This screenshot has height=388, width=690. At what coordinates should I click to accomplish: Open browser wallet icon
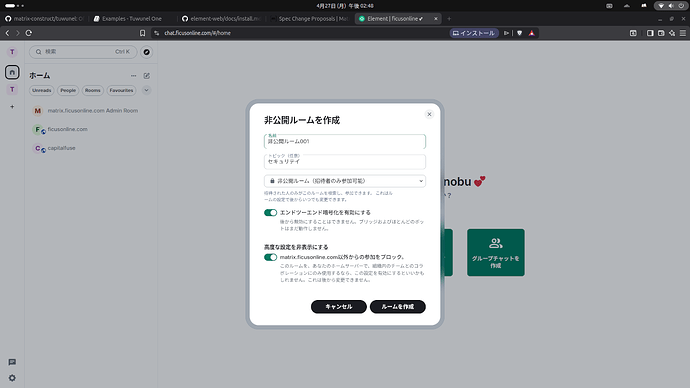click(x=661, y=33)
